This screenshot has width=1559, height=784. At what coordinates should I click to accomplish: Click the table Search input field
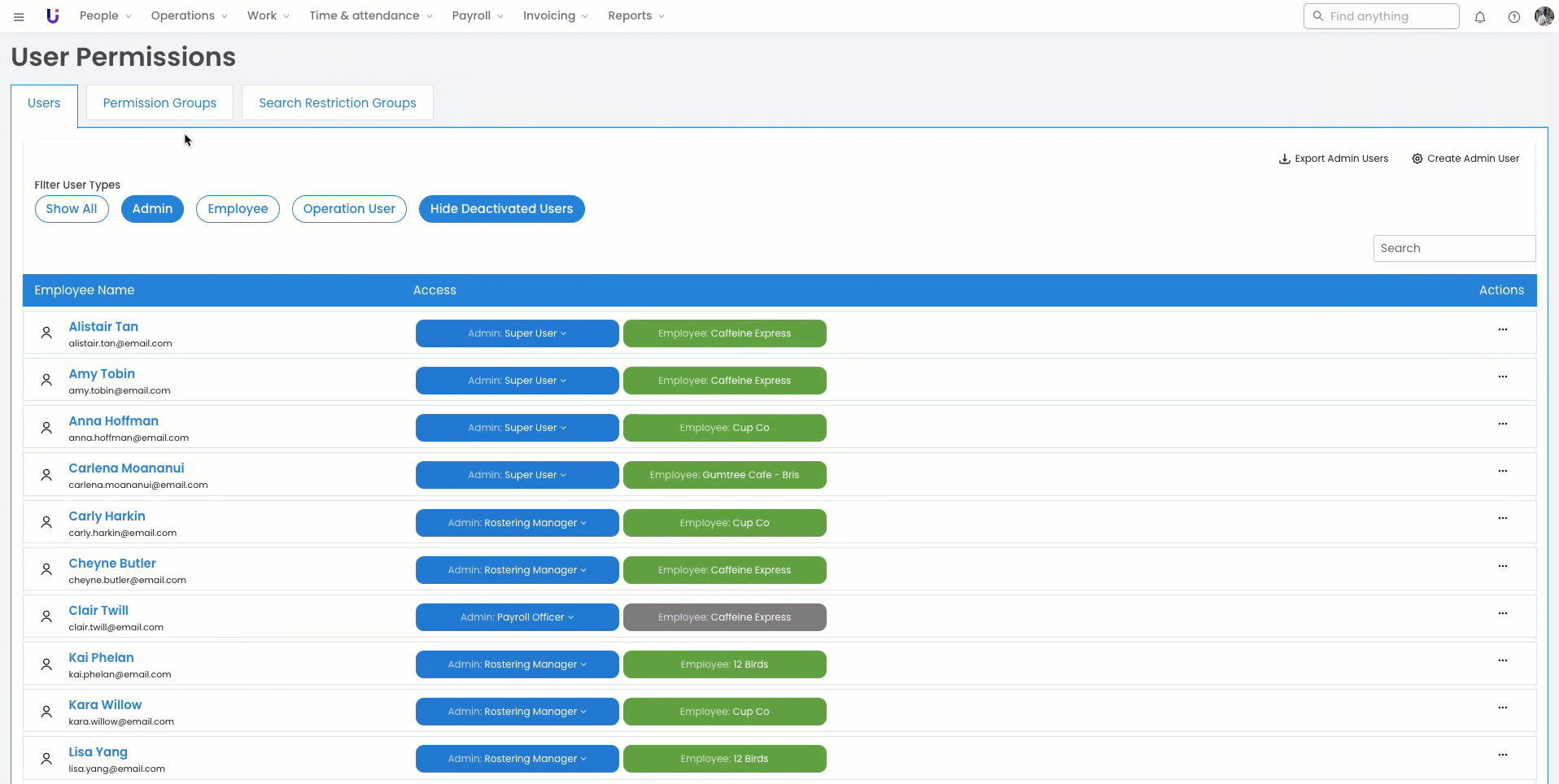tap(1453, 249)
